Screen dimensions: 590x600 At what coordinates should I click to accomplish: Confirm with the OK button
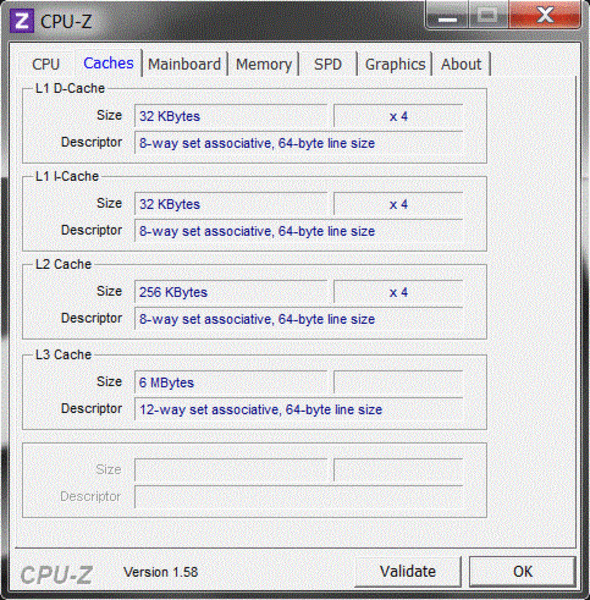tap(523, 571)
